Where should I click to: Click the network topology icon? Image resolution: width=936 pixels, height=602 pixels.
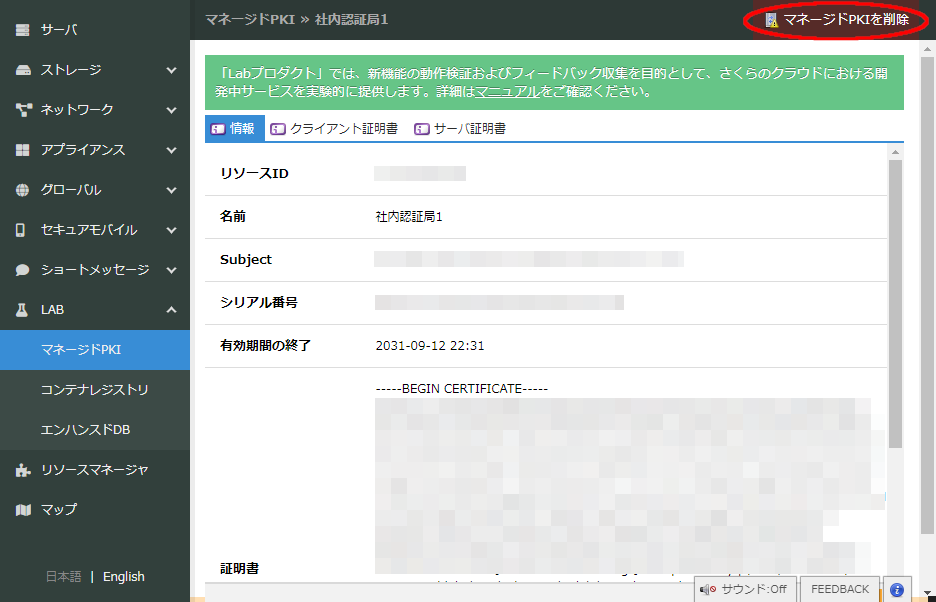coord(22,110)
